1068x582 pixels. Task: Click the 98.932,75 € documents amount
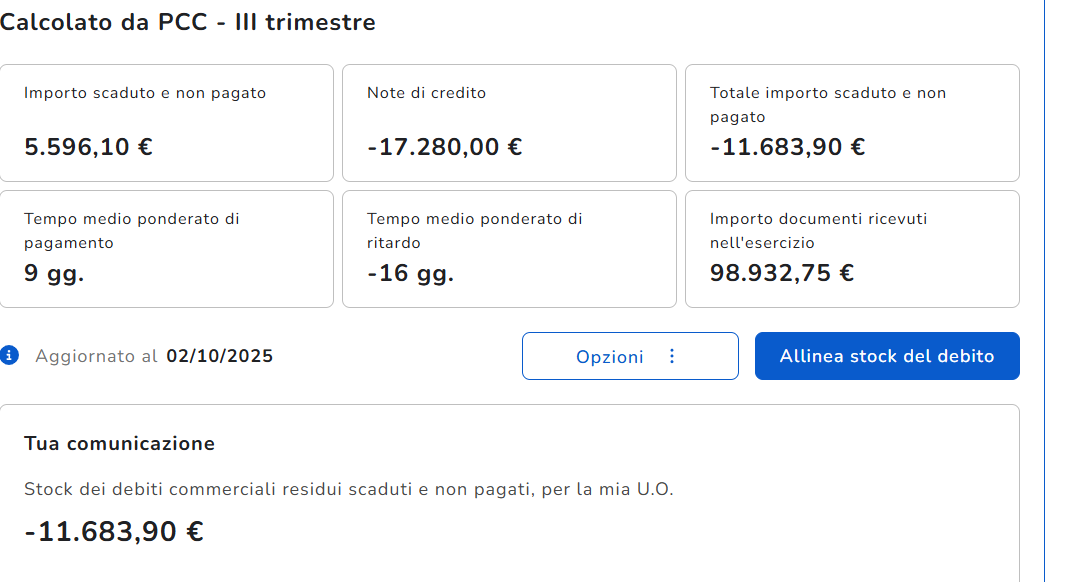(x=781, y=273)
